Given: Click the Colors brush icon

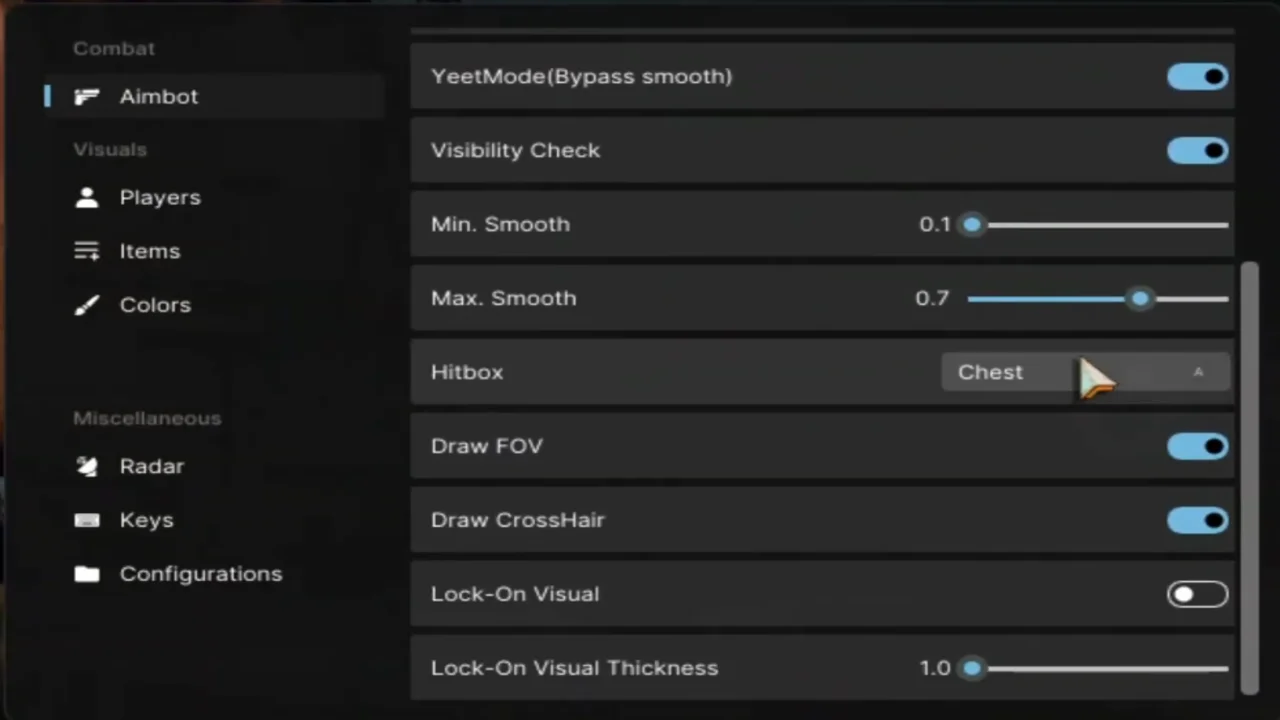Looking at the screenshot, I should 87,305.
